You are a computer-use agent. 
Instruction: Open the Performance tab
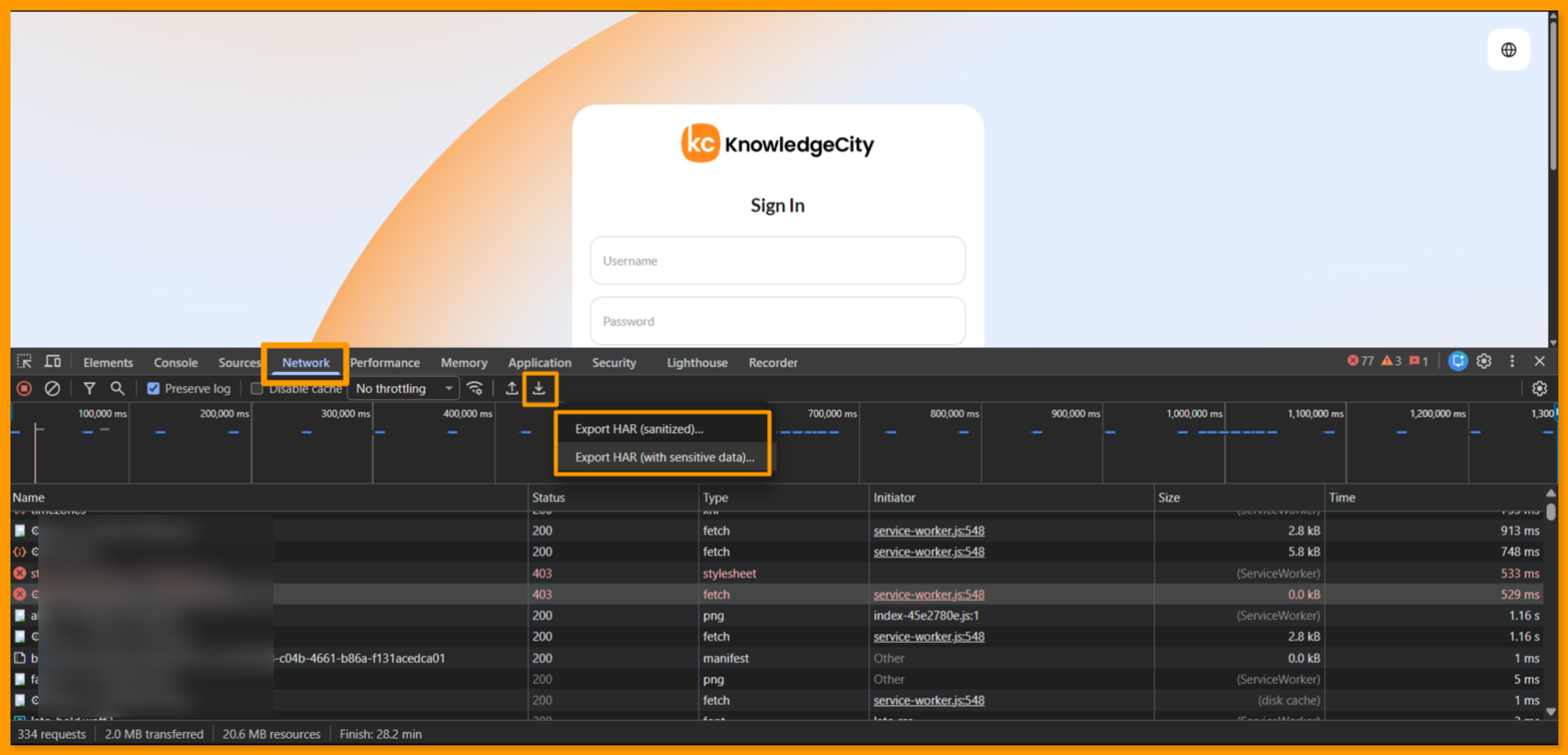coord(385,363)
